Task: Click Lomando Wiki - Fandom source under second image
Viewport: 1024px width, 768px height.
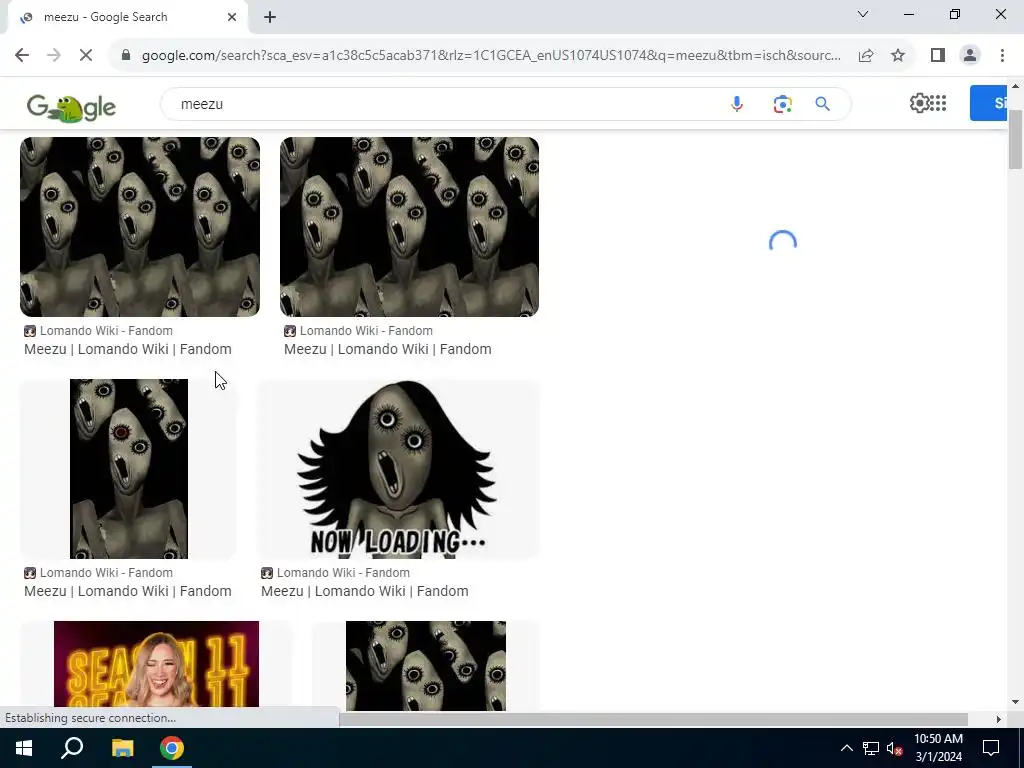Action: coord(359,331)
